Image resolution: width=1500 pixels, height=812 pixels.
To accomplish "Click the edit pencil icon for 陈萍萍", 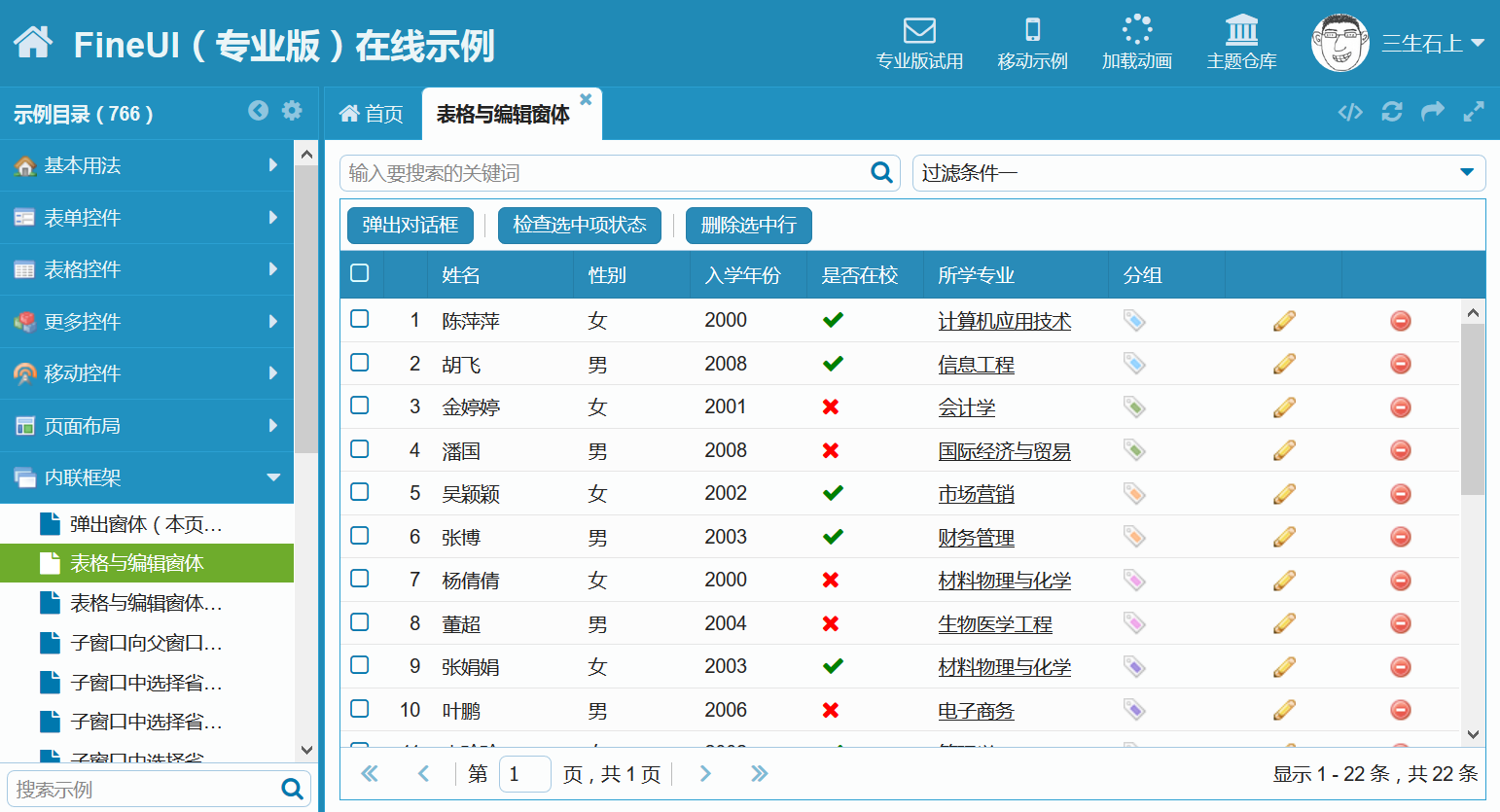I will click(1284, 321).
